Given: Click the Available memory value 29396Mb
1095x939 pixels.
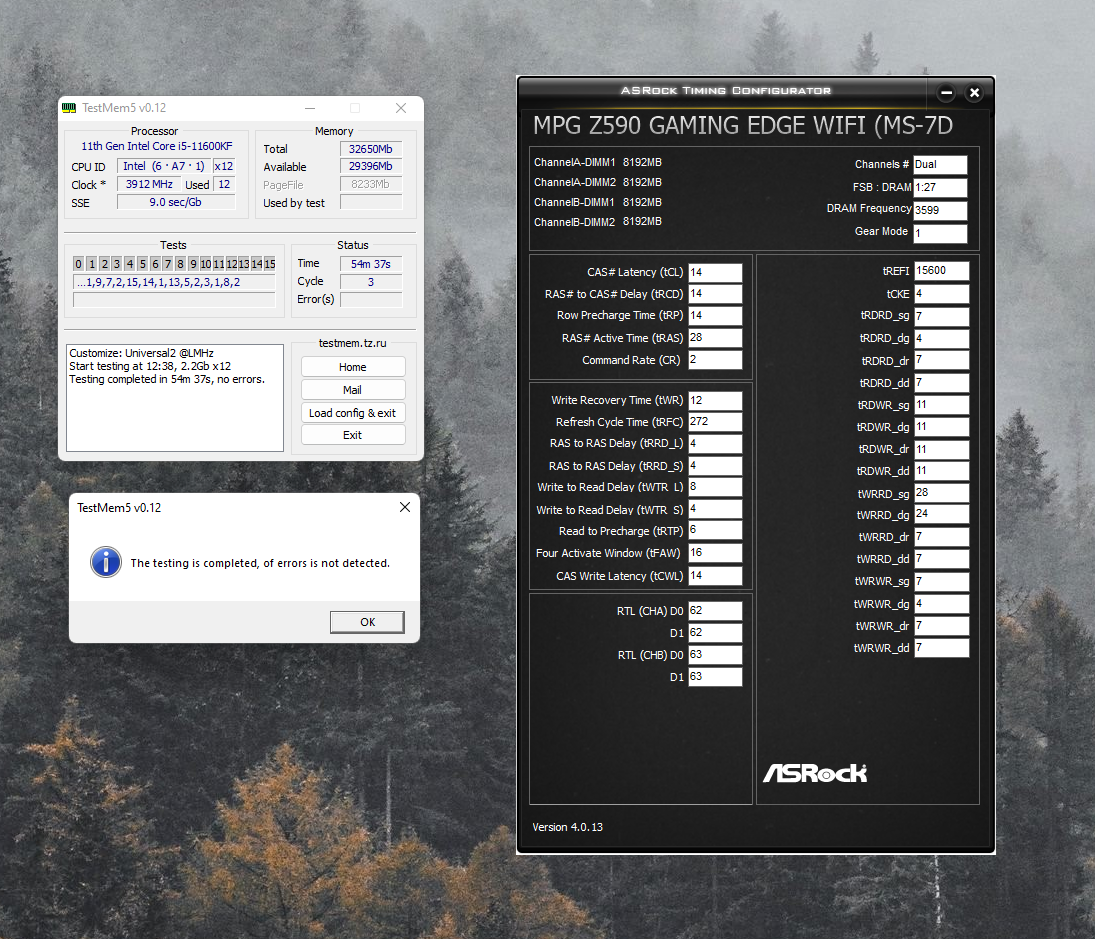Looking at the screenshot, I should [x=371, y=166].
